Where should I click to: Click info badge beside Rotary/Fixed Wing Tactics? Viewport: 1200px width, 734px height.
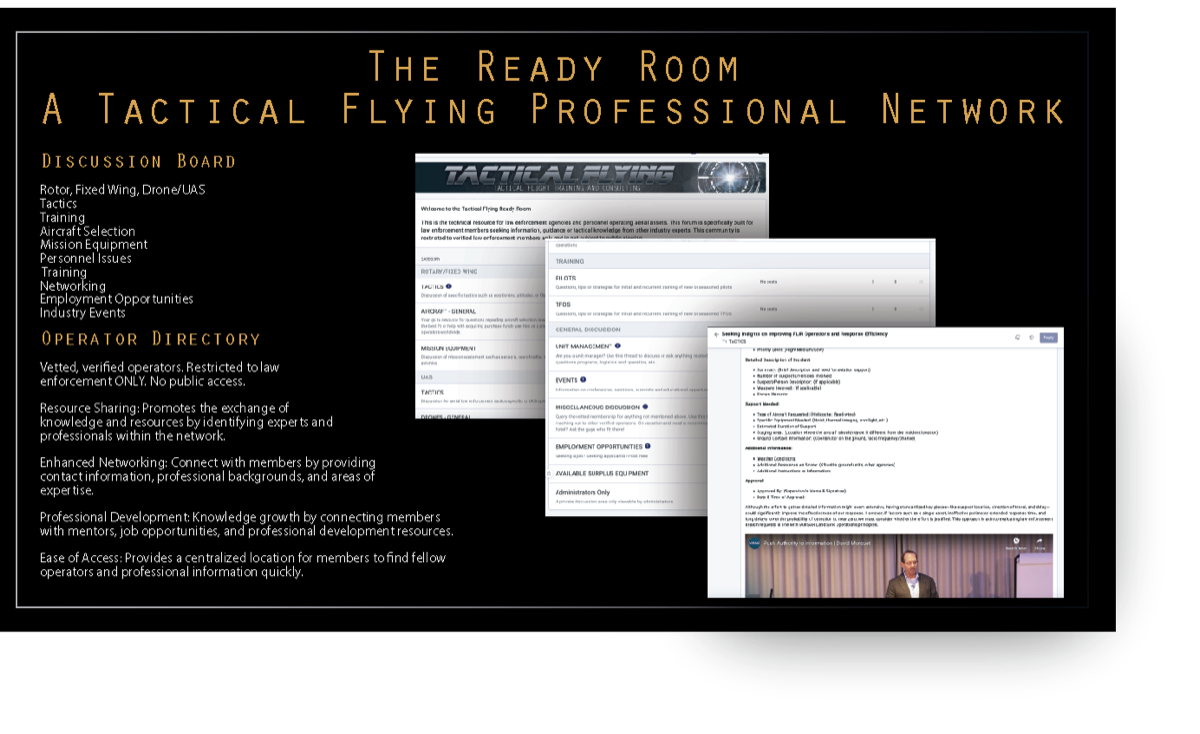coord(449,286)
